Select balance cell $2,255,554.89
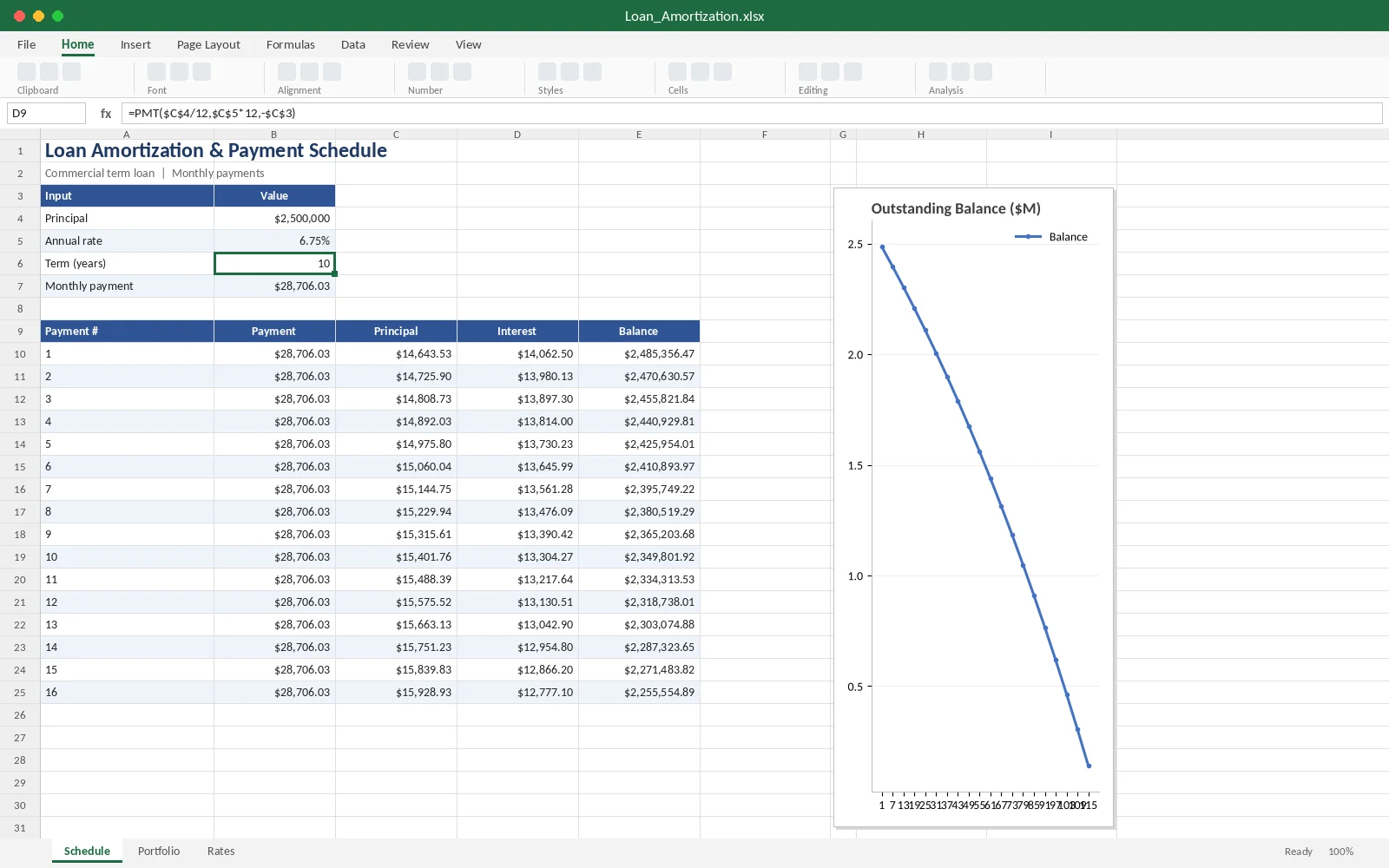Screen dimensions: 1389x868 [x=639, y=692]
